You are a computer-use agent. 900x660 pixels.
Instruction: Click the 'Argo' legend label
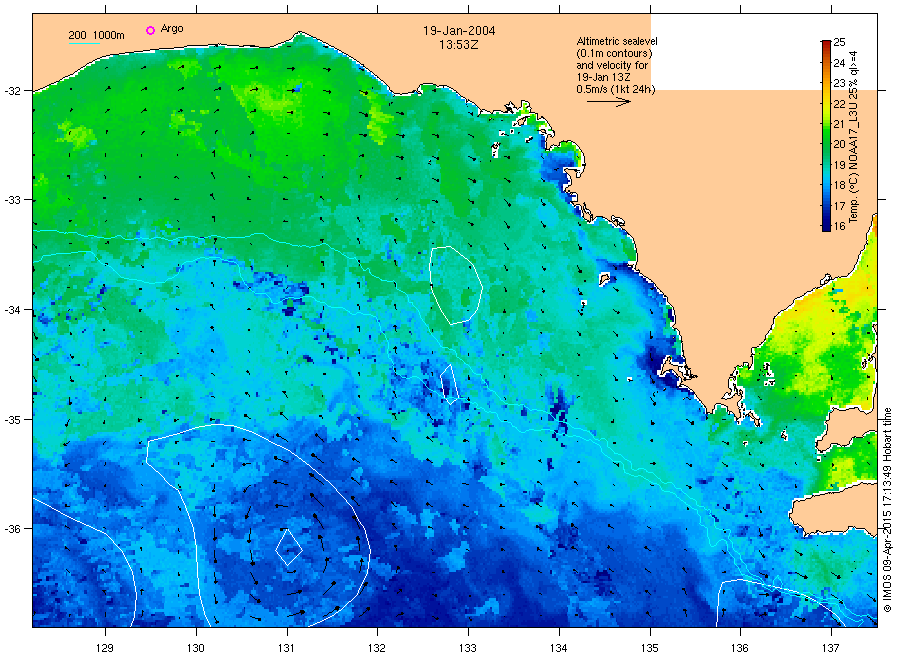click(x=172, y=29)
